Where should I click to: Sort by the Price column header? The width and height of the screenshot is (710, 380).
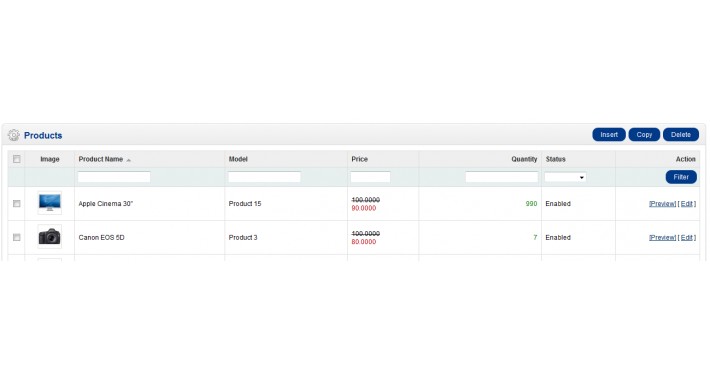click(x=360, y=159)
